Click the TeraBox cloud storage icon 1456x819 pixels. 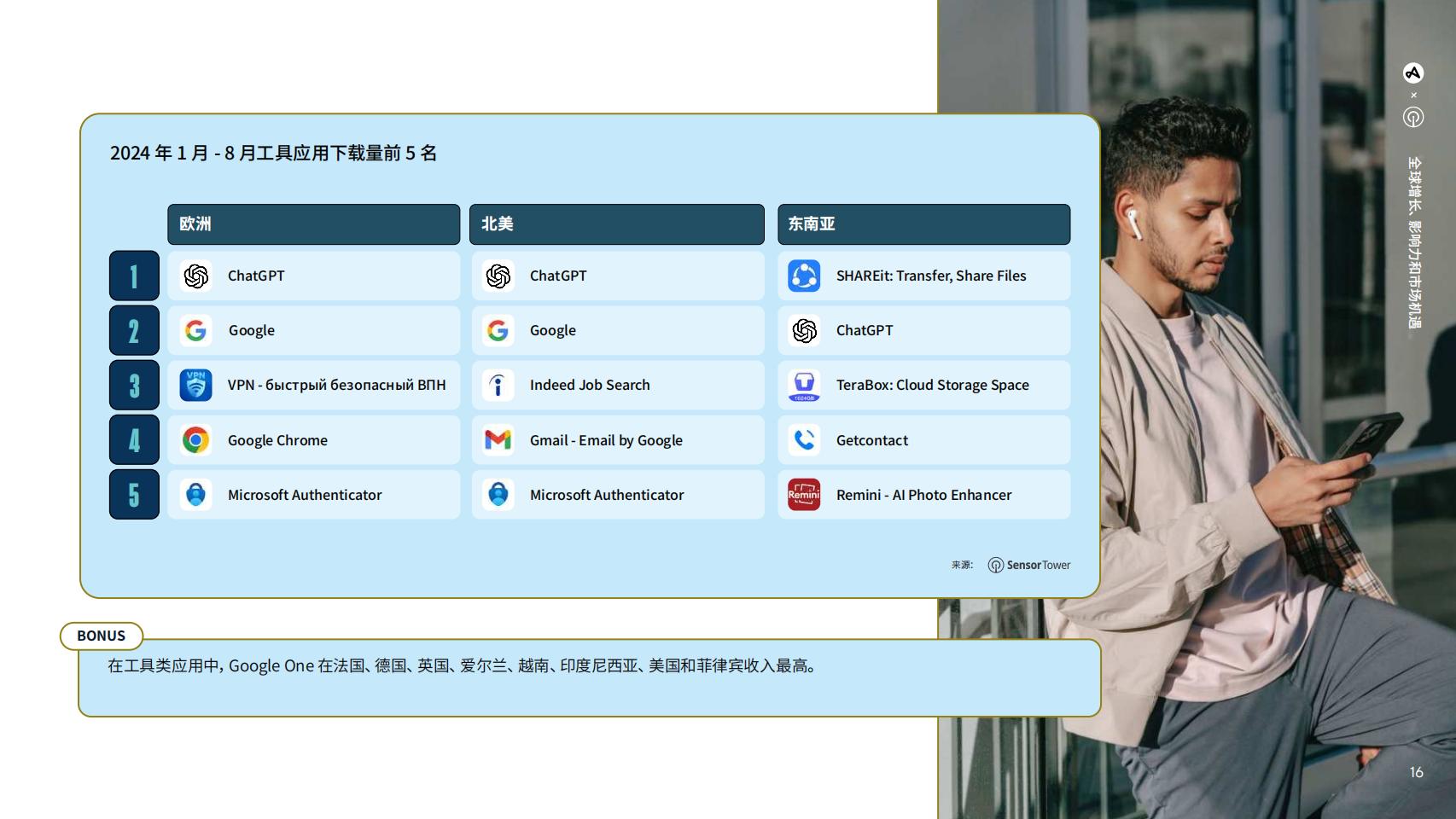(804, 385)
